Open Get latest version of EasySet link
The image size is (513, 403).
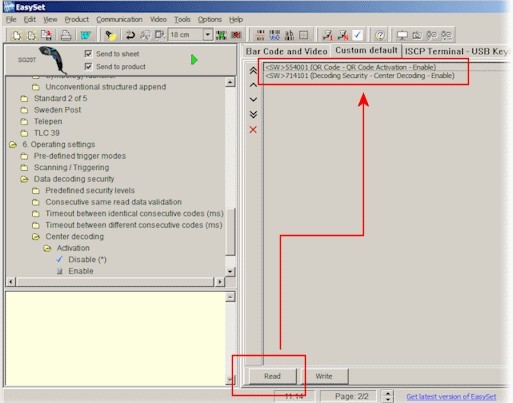tap(451, 397)
